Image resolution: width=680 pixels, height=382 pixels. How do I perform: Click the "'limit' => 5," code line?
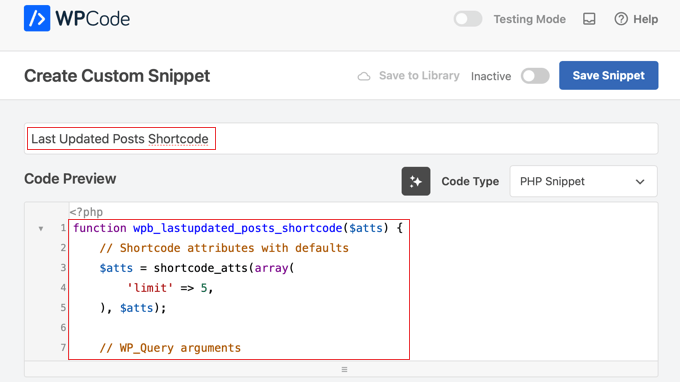[170, 288]
